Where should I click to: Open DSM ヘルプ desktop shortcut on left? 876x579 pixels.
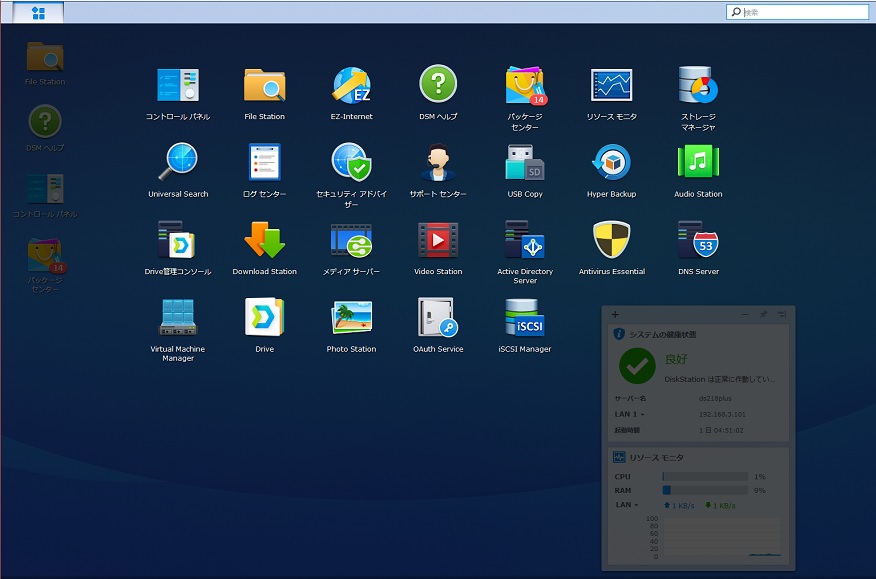[x=45, y=122]
